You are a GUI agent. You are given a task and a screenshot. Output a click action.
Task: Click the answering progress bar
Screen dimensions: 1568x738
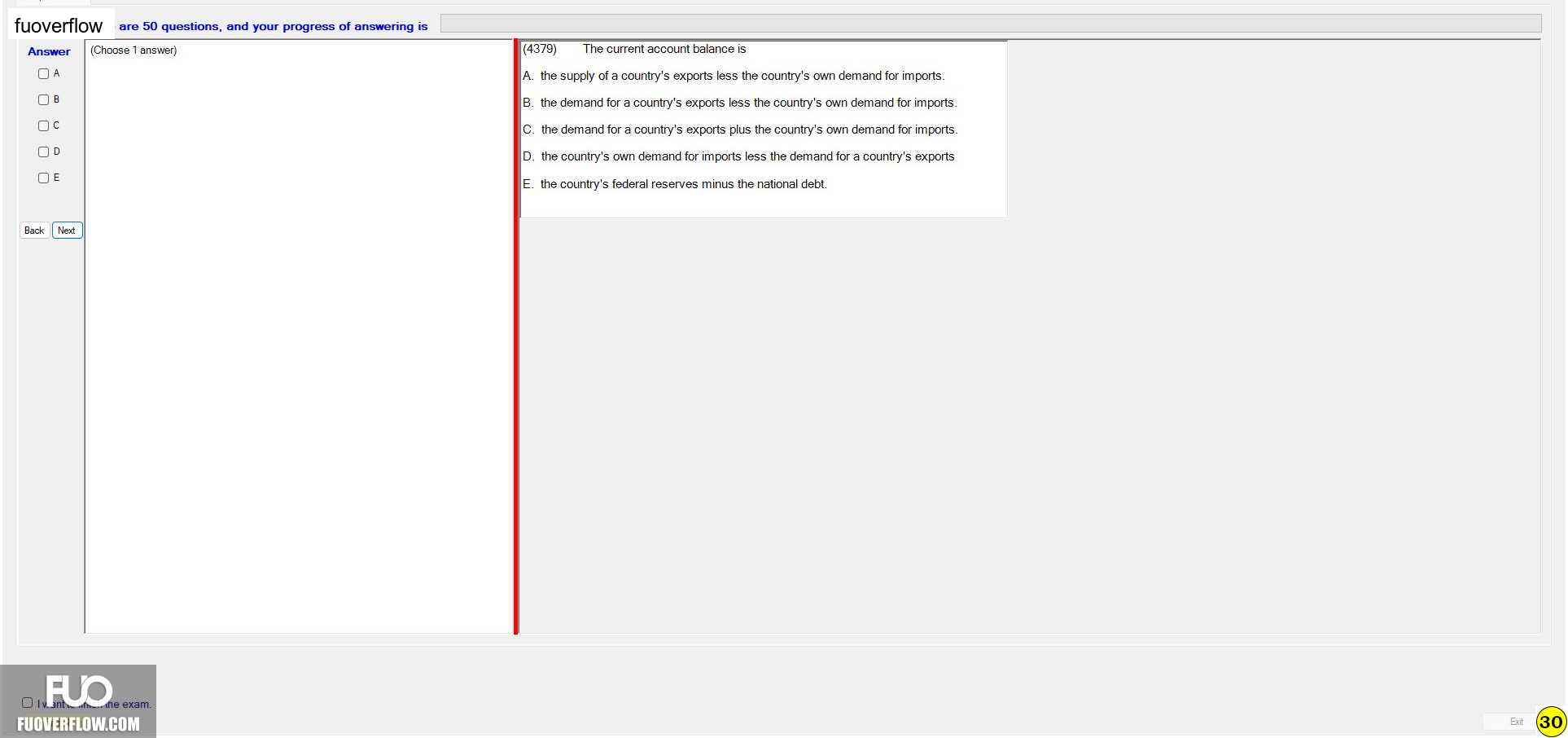991,24
